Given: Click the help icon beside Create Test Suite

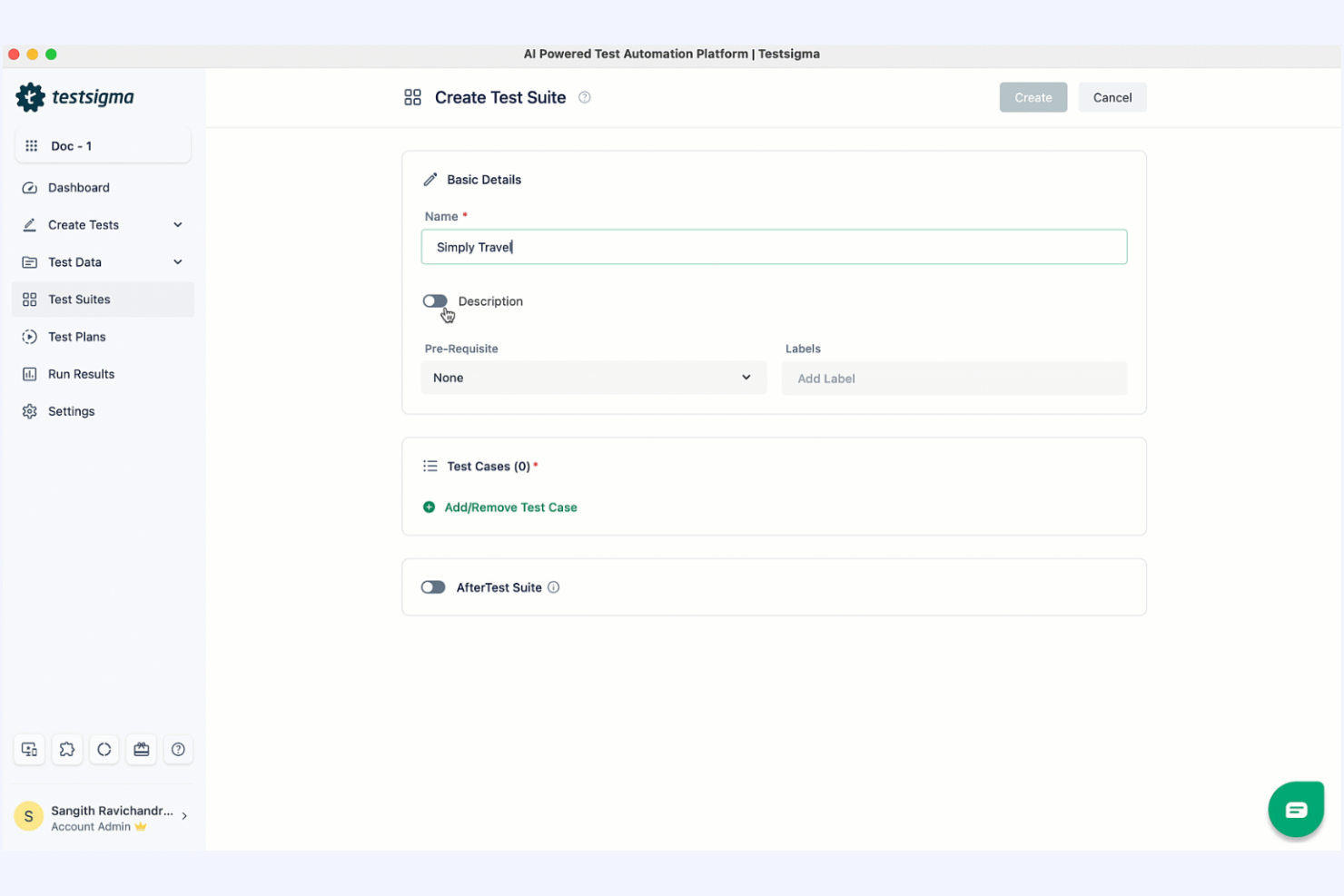Looking at the screenshot, I should click(584, 97).
